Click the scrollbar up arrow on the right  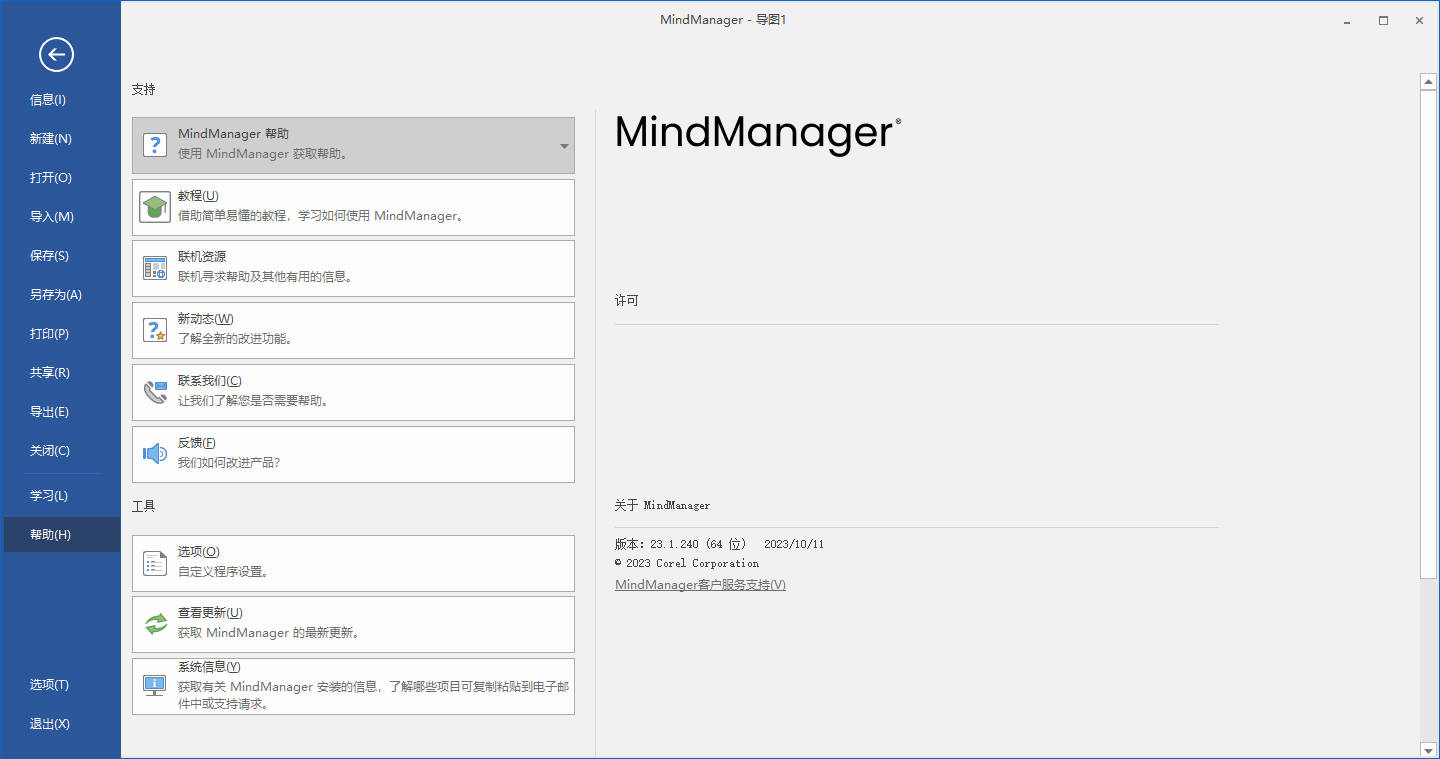point(1428,81)
